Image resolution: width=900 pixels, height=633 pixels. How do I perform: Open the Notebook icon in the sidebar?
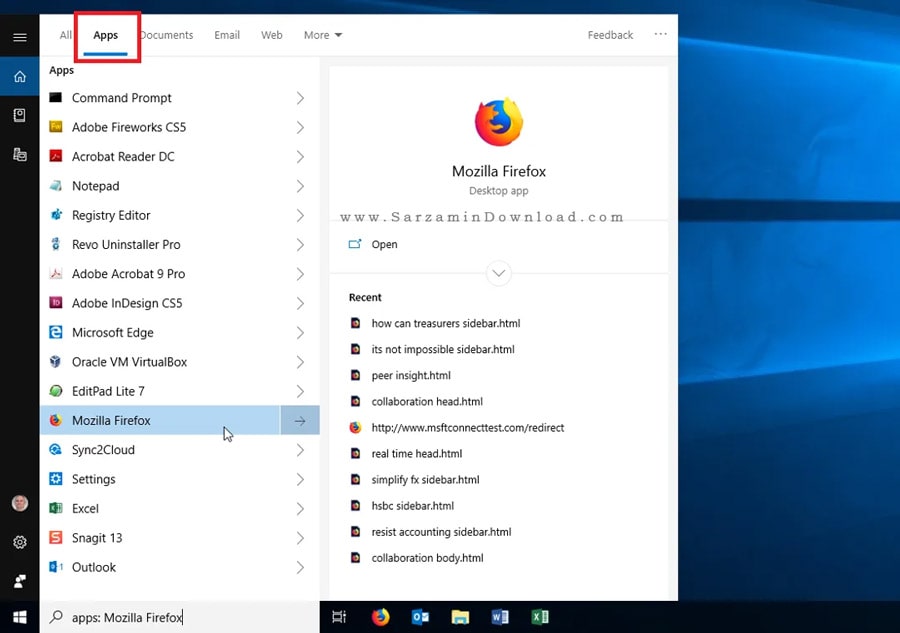click(20, 115)
